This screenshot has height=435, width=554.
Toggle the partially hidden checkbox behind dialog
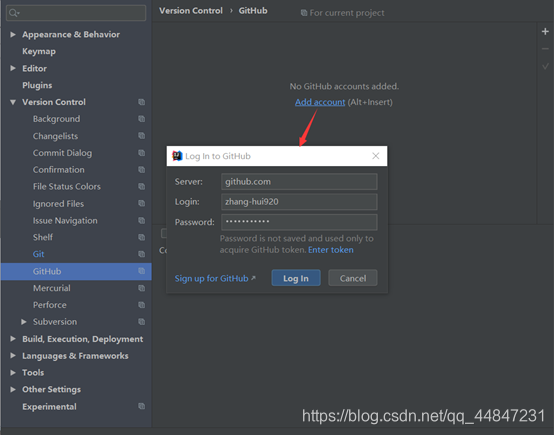[x=164, y=233]
